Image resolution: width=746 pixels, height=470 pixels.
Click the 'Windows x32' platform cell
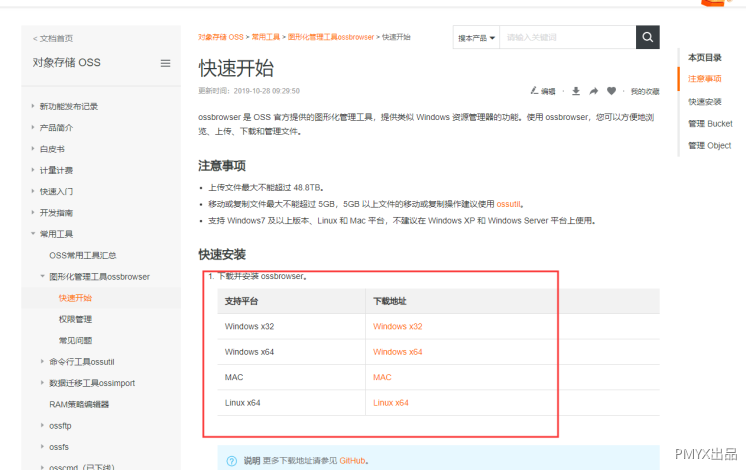click(249, 326)
